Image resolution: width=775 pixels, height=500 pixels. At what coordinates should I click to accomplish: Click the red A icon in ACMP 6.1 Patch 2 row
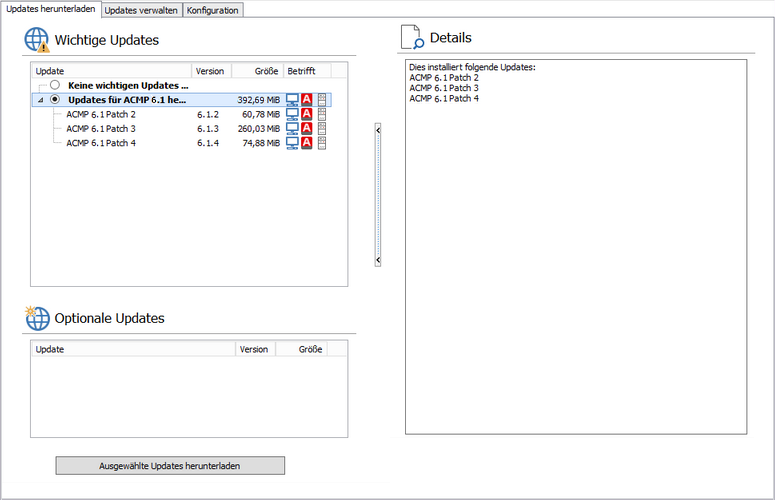pos(307,114)
